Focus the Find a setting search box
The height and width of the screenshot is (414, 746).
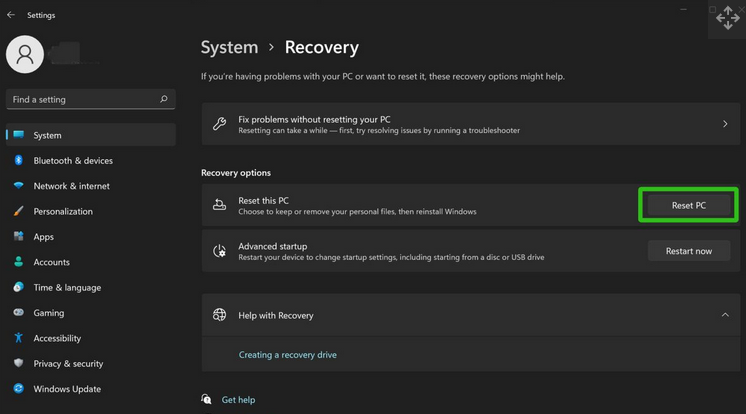tap(90, 99)
